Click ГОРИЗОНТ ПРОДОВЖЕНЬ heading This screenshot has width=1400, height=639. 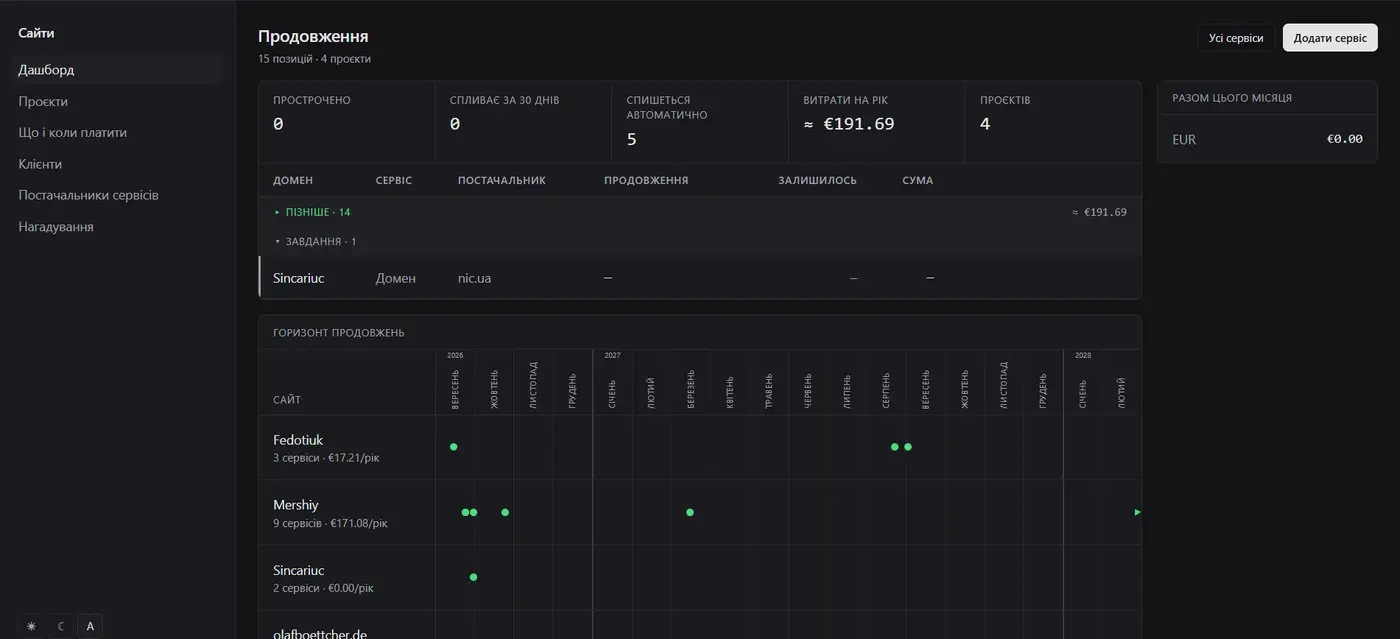(x=339, y=333)
